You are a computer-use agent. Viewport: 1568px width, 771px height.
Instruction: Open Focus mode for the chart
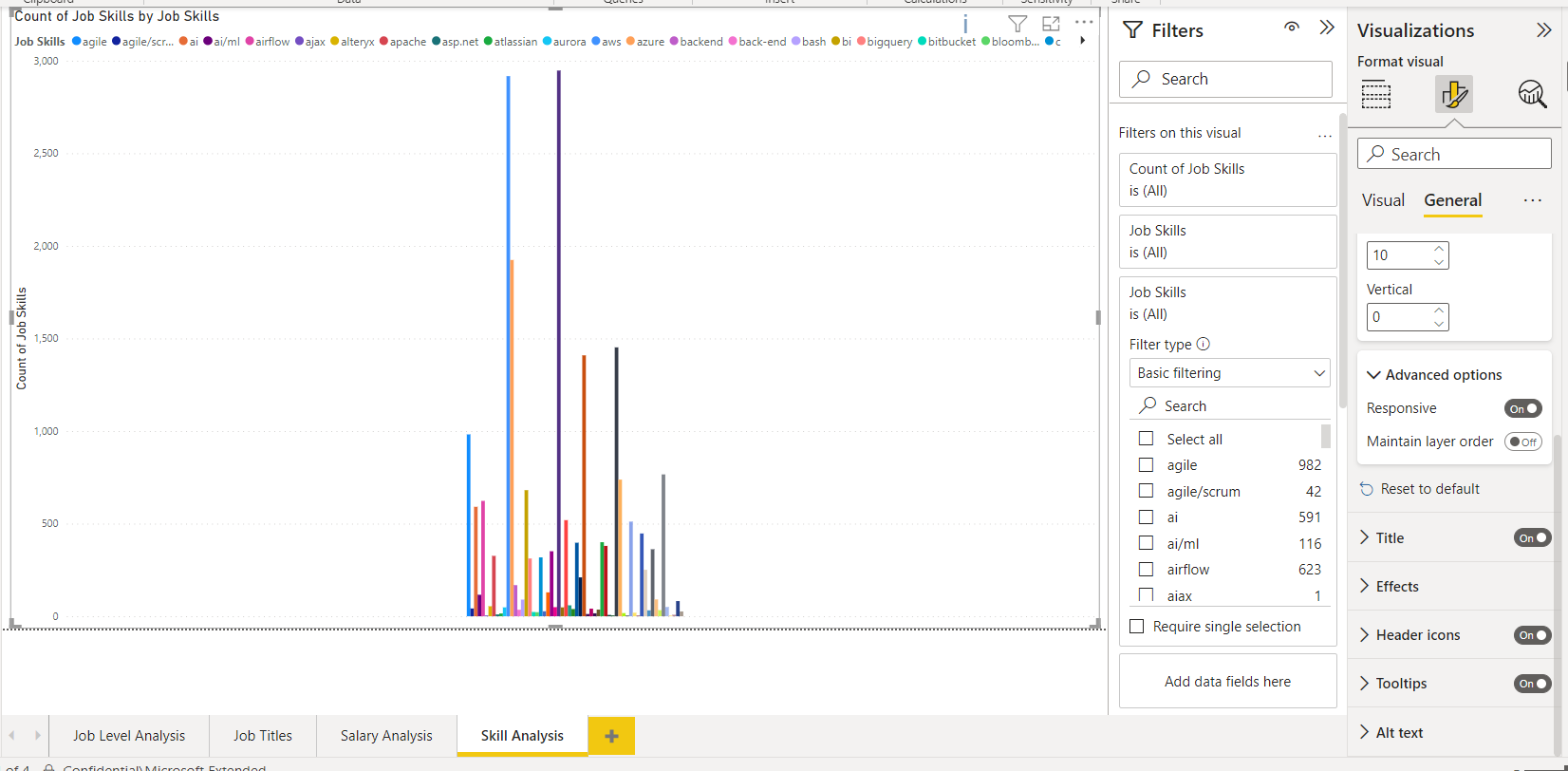tap(1051, 24)
